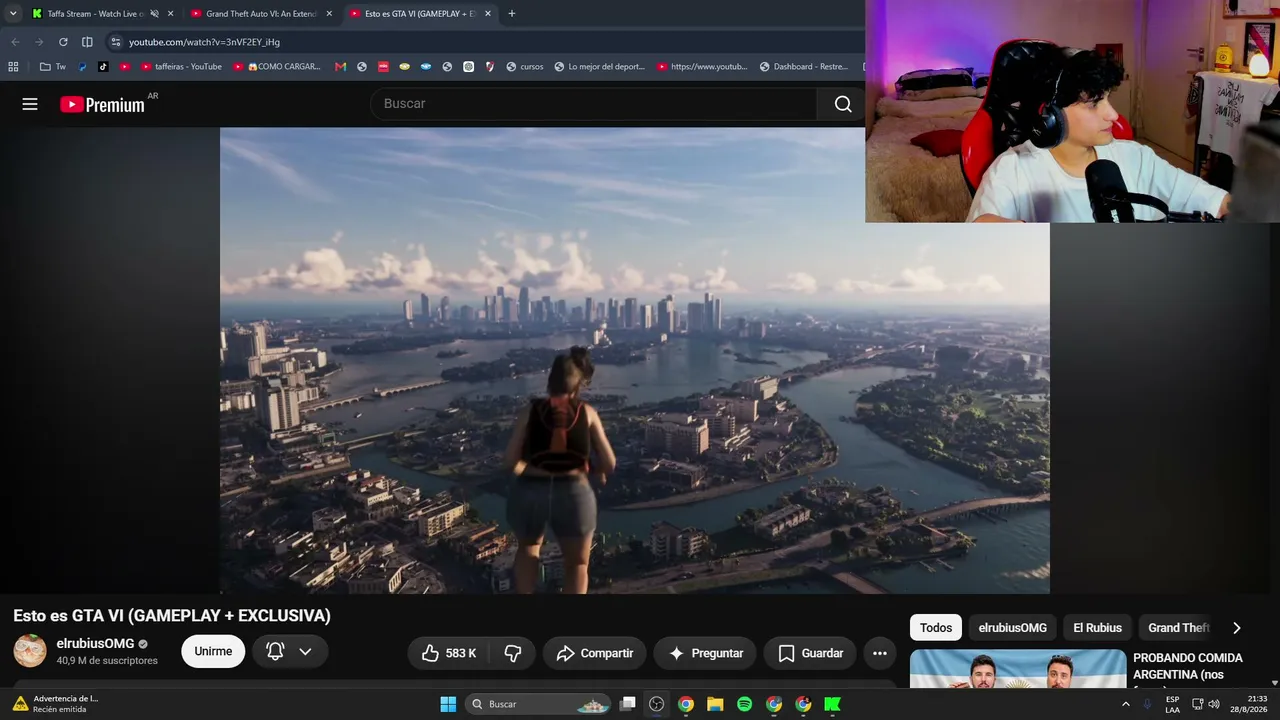Open the Windows Start menu
The height and width of the screenshot is (720, 1280).
point(448,704)
